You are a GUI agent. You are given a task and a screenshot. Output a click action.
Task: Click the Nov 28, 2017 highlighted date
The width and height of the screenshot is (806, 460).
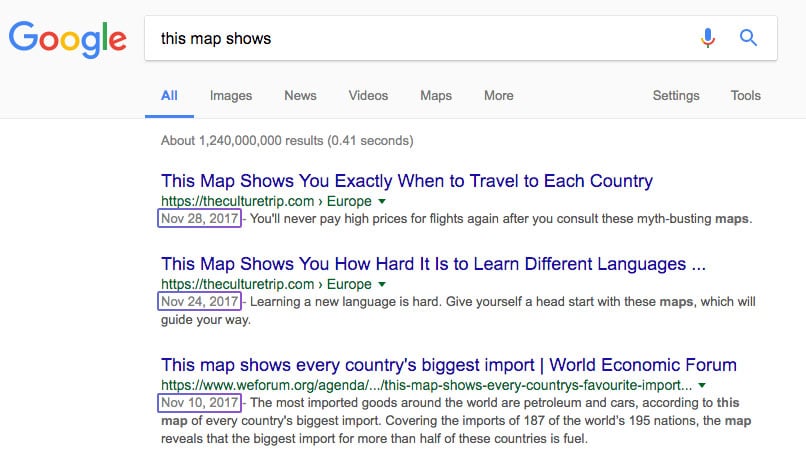coord(199,218)
